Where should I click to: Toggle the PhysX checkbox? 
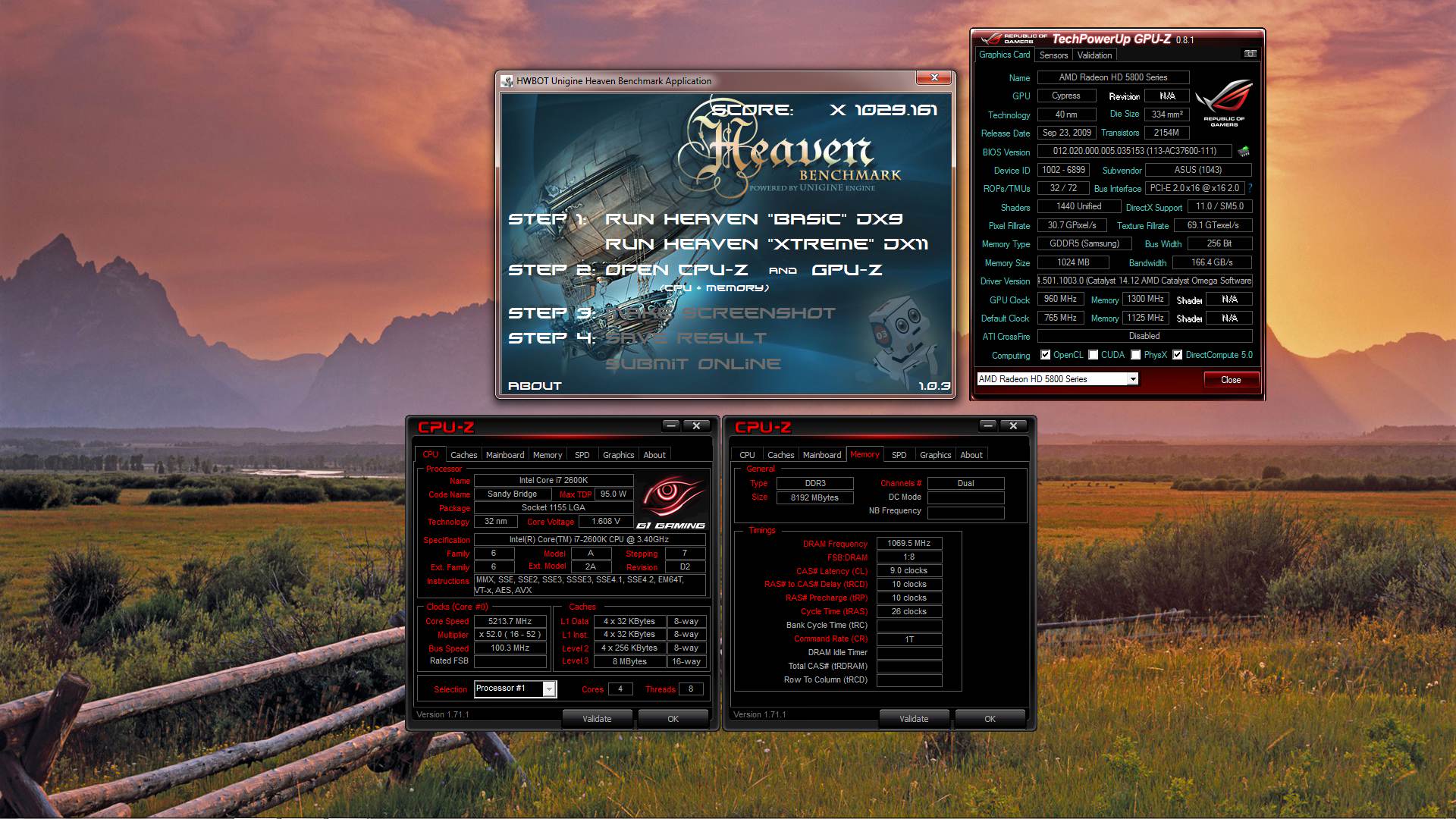coord(1136,355)
